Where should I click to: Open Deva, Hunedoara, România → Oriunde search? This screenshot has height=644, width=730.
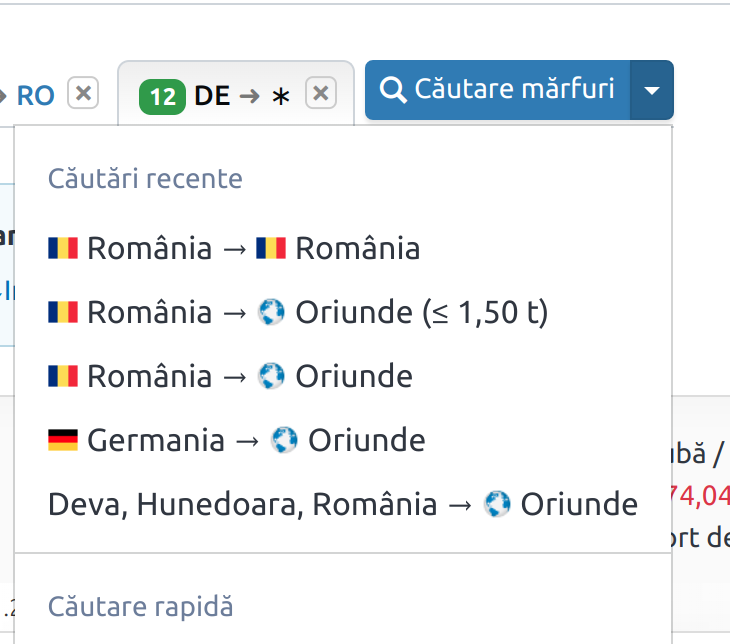342,504
